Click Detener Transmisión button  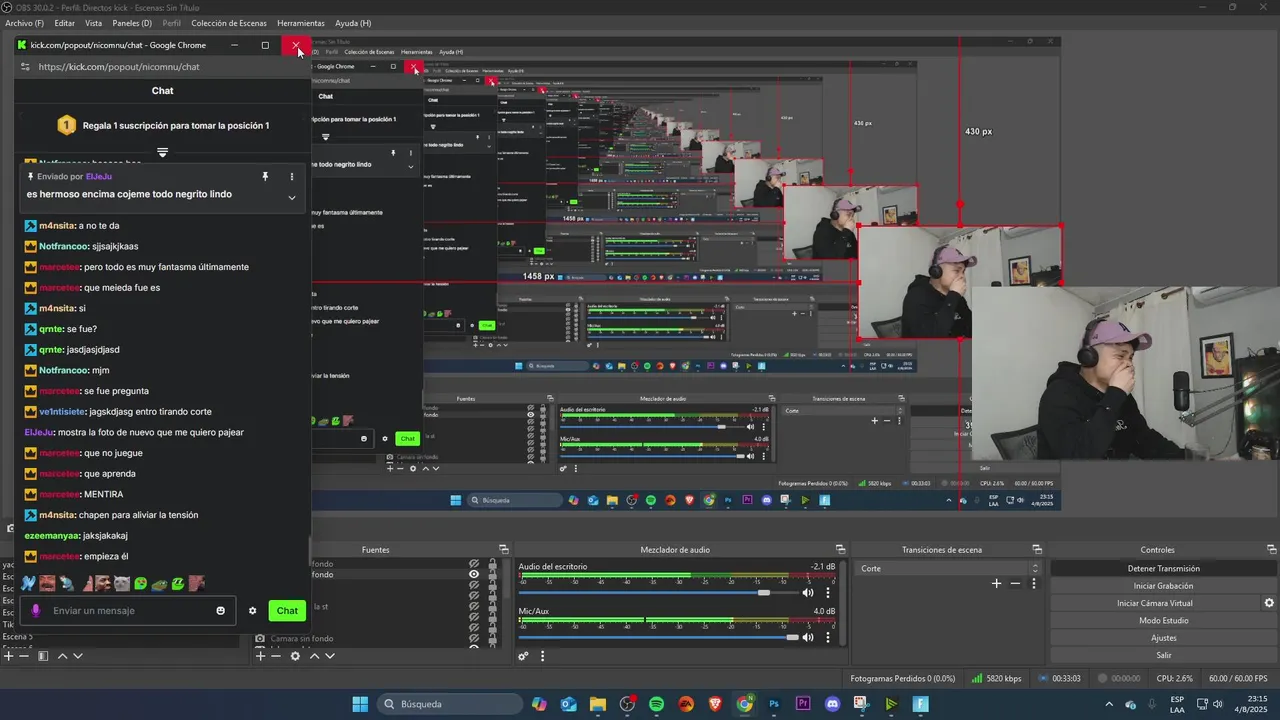pos(1163,568)
